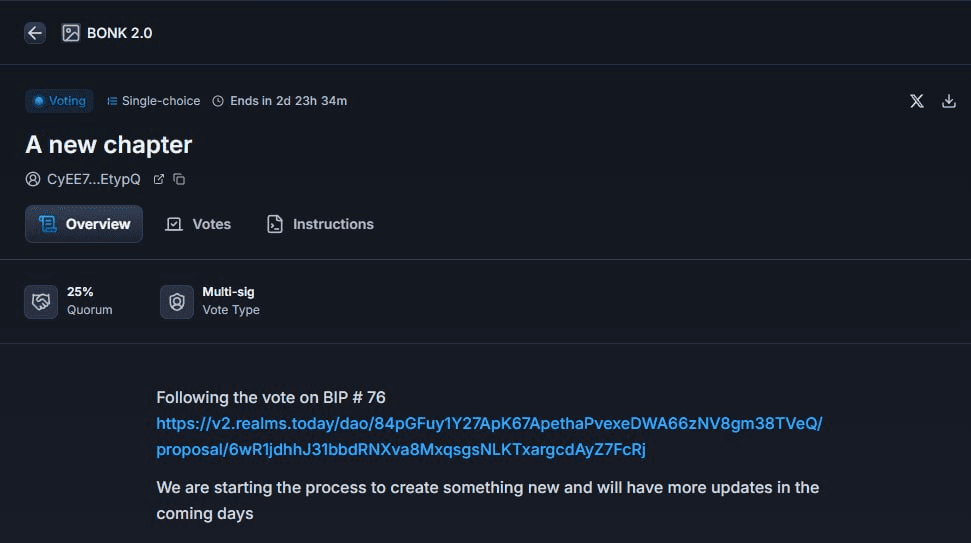Click the back arrow button
The height and width of the screenshot is (543, 971).
(x=35, y=33)
